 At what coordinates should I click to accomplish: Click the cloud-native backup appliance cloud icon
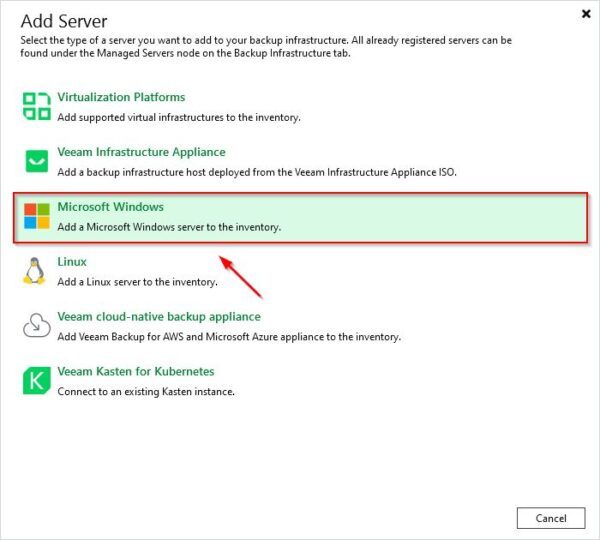click(36, 326)
